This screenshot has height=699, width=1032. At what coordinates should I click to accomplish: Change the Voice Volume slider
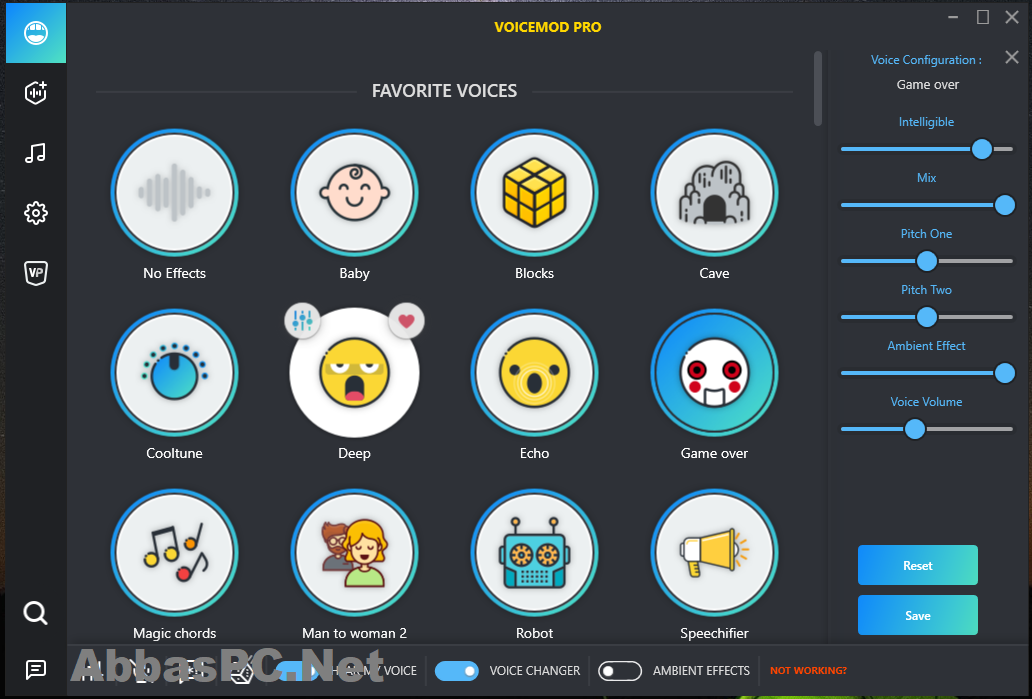click(927, 429)
